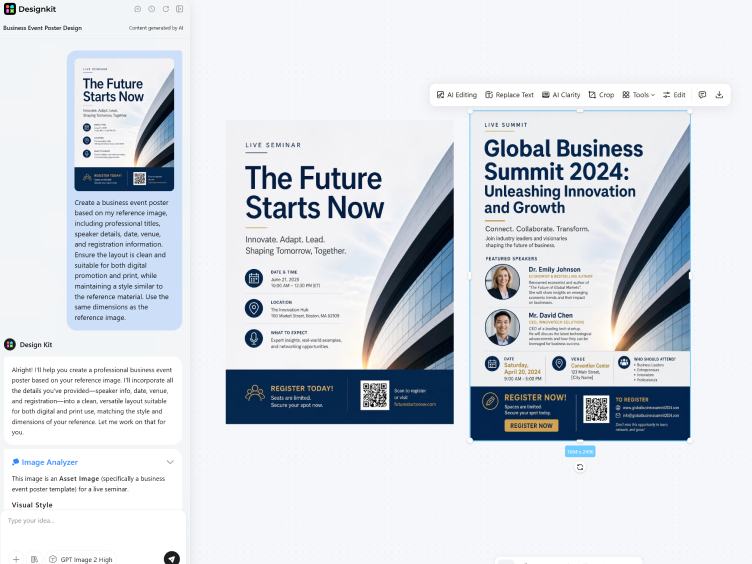Open the GPT Image 2 High model selector
Image resolution: width=752 pixels, height=564 pixels.
pyautogui.click(x=81, y=559)
